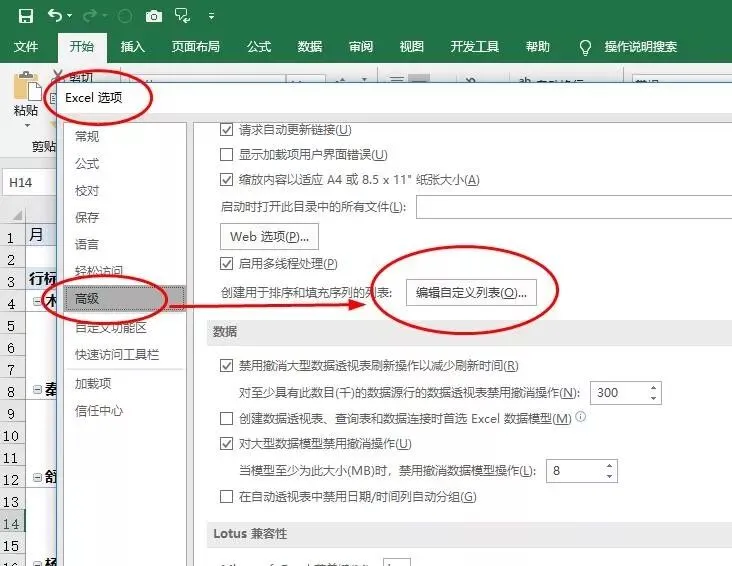Open the 粘贴 dropdown arrow
This screenshot has height=566, width=732.
pos(27,126)
